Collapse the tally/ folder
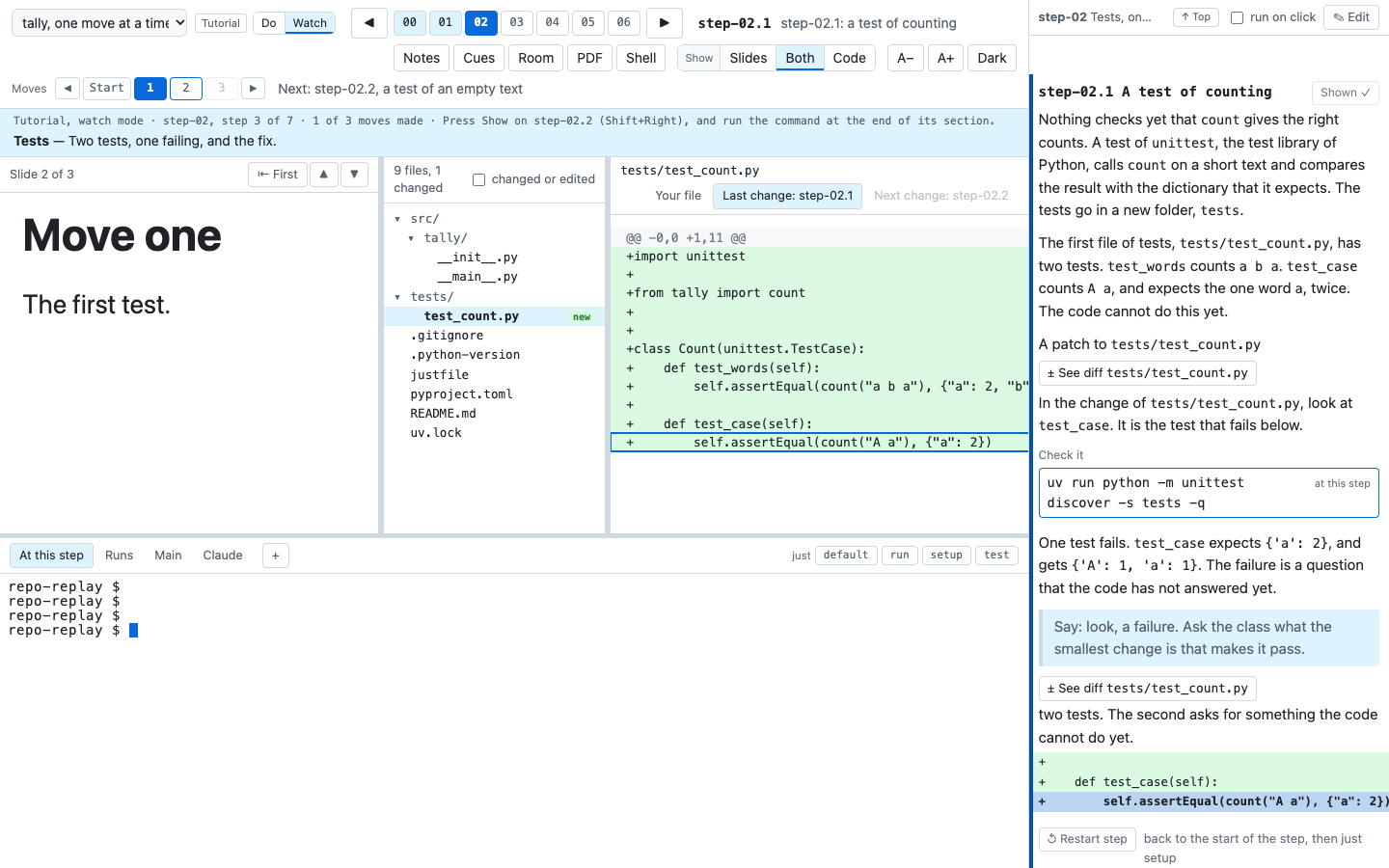Screen dimensions: 1389x868 point(411,238)
